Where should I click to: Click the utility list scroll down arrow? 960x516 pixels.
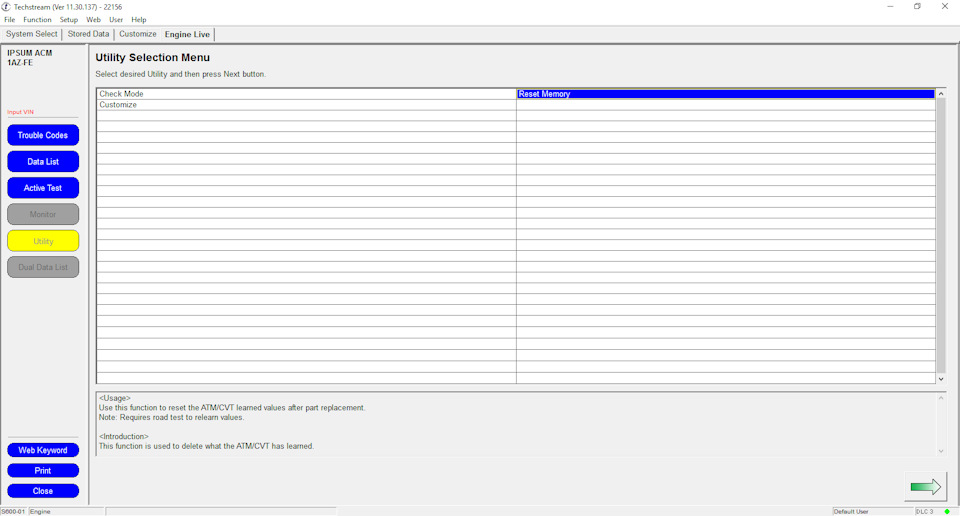[x=941, y=380]
